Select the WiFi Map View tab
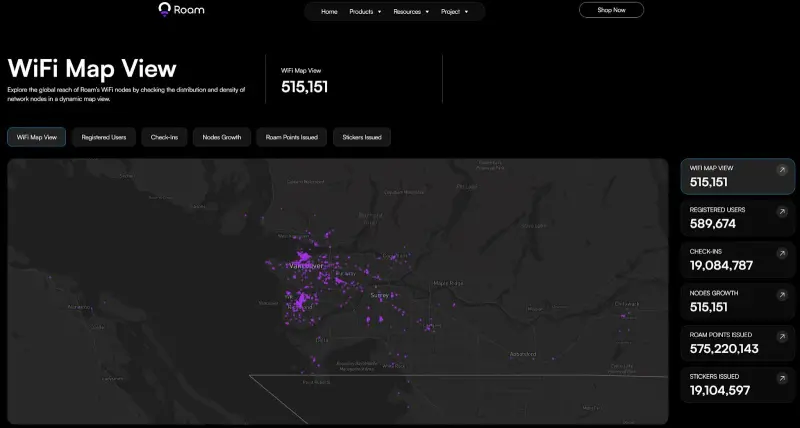 point(37,137)
